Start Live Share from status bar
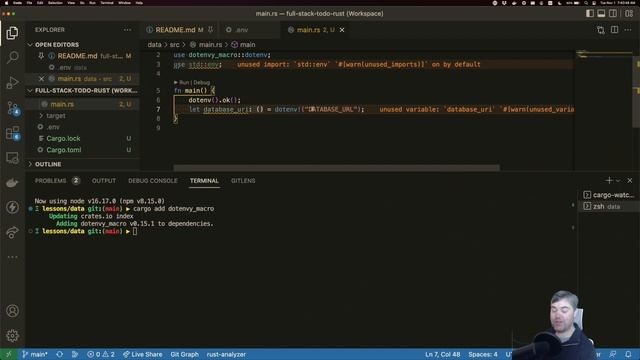 (x=142, y=354)
